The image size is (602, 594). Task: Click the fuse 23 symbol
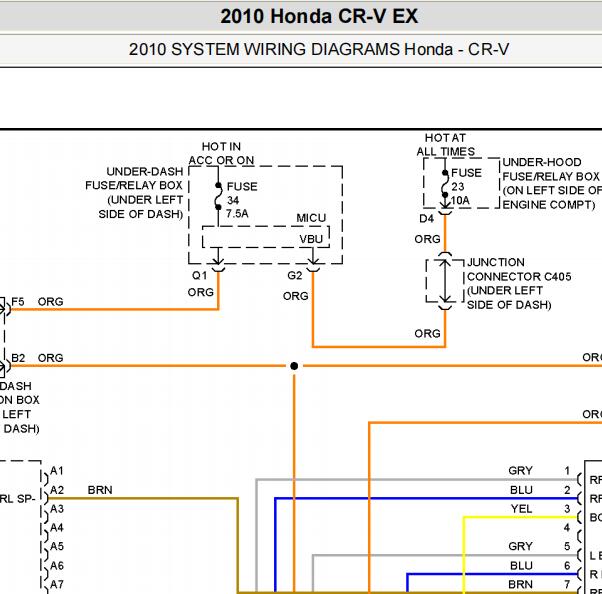[445, 184]
